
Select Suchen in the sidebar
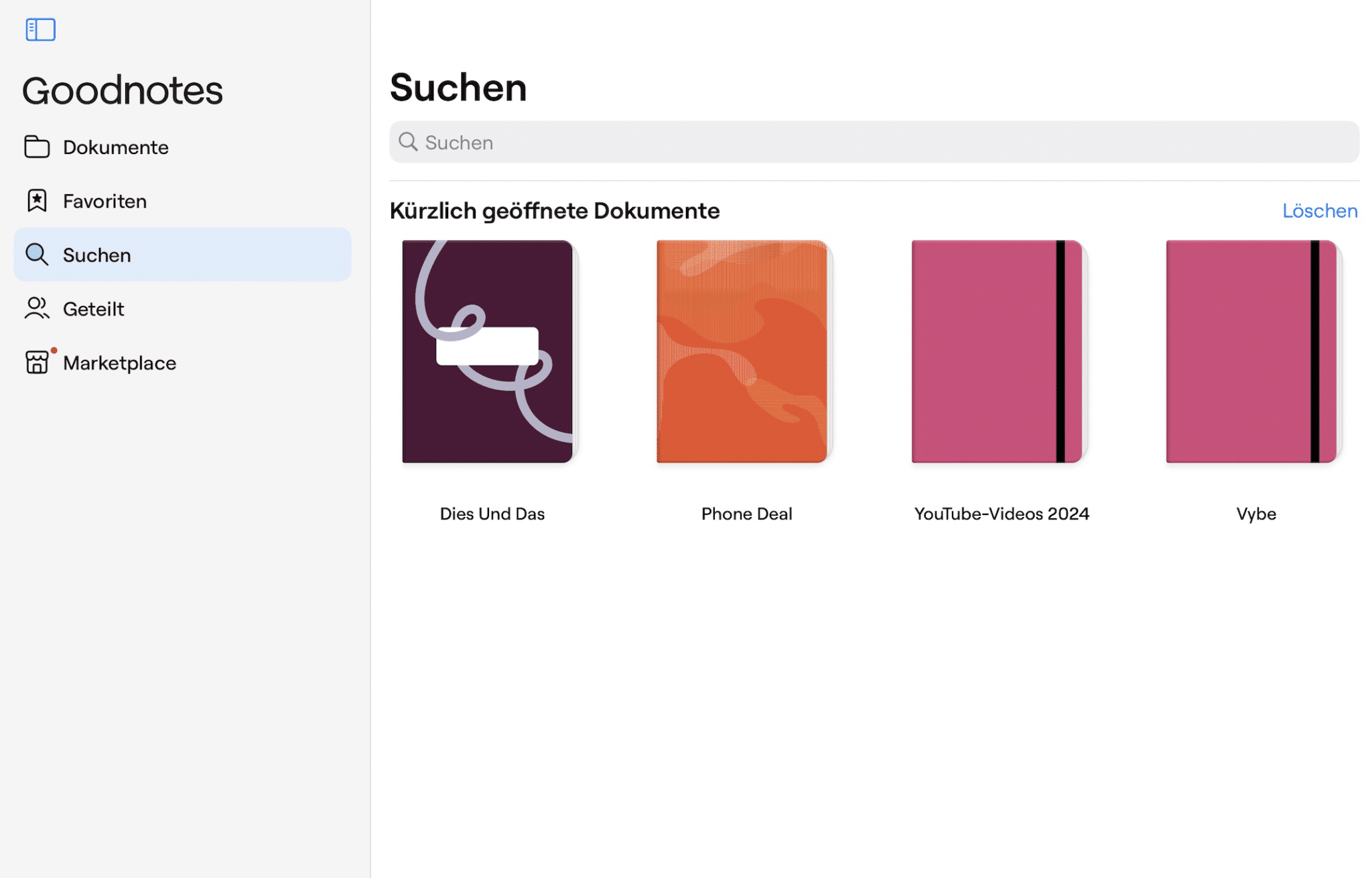(182, 254)
